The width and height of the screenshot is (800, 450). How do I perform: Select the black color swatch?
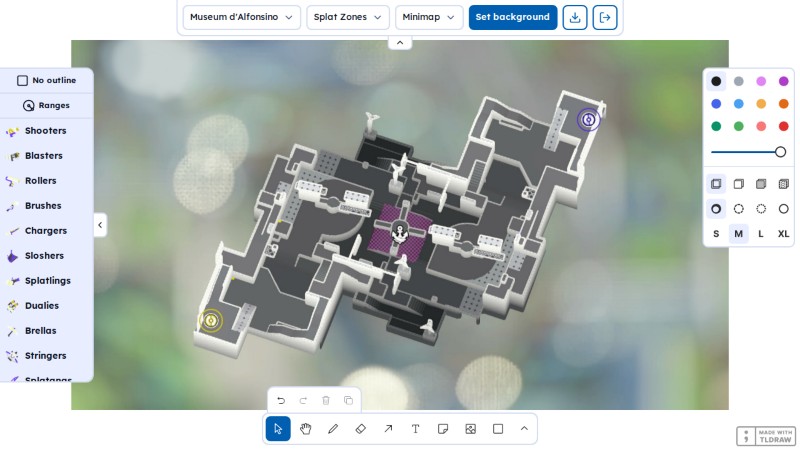(716, 81)
